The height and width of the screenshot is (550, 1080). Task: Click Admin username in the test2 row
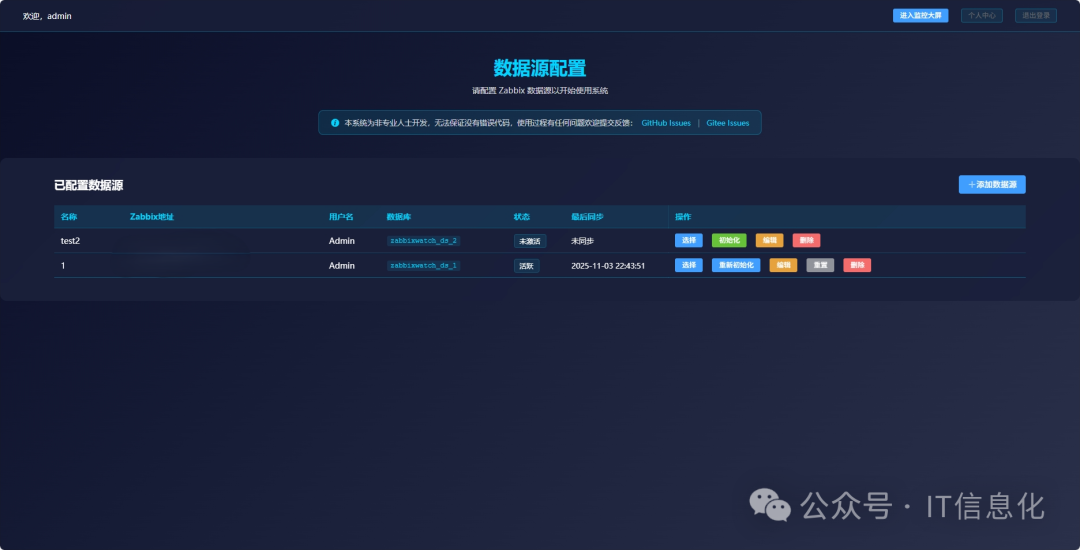coord(342,241)
